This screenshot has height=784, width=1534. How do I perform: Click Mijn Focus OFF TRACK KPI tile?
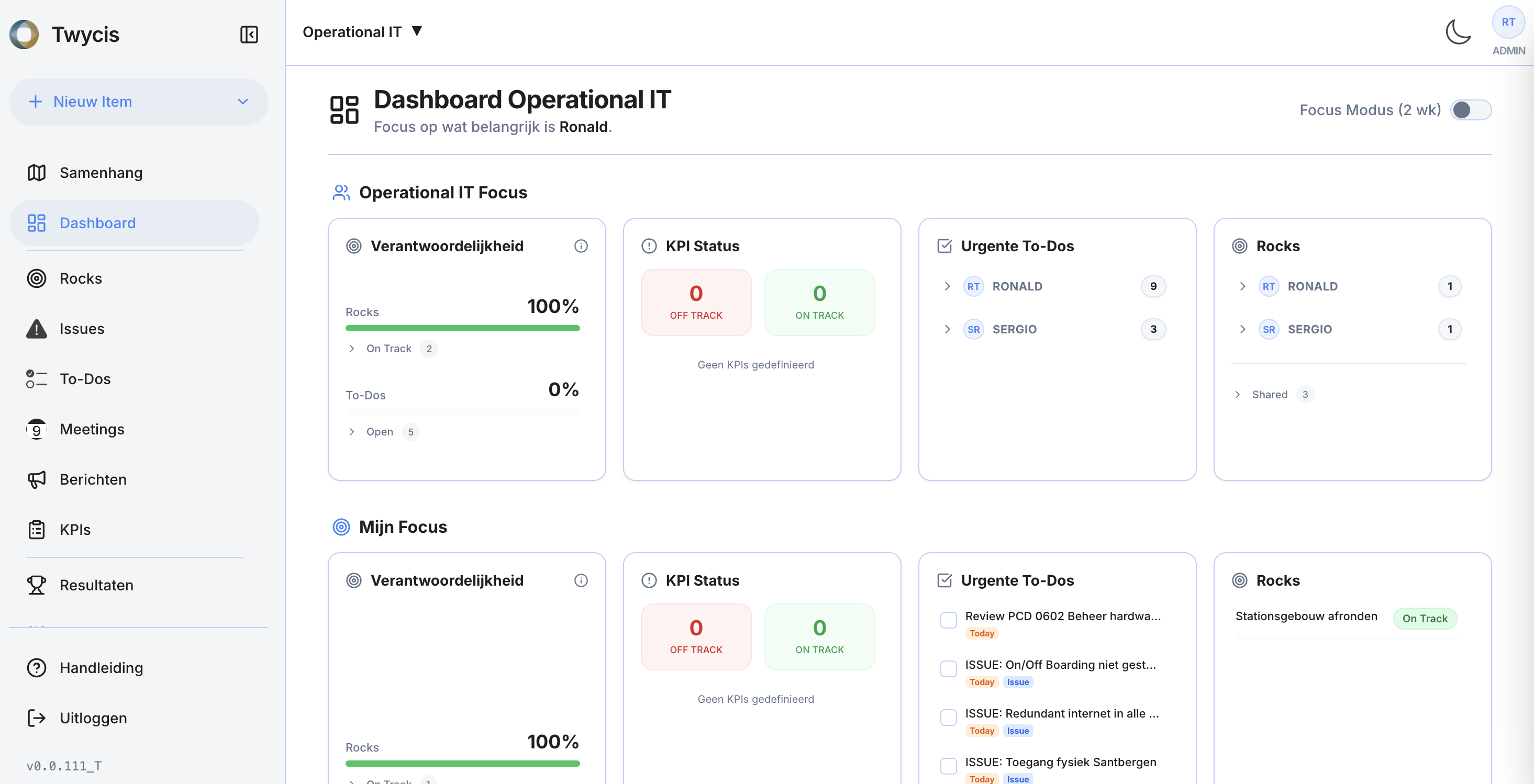[x=696, y=637]
